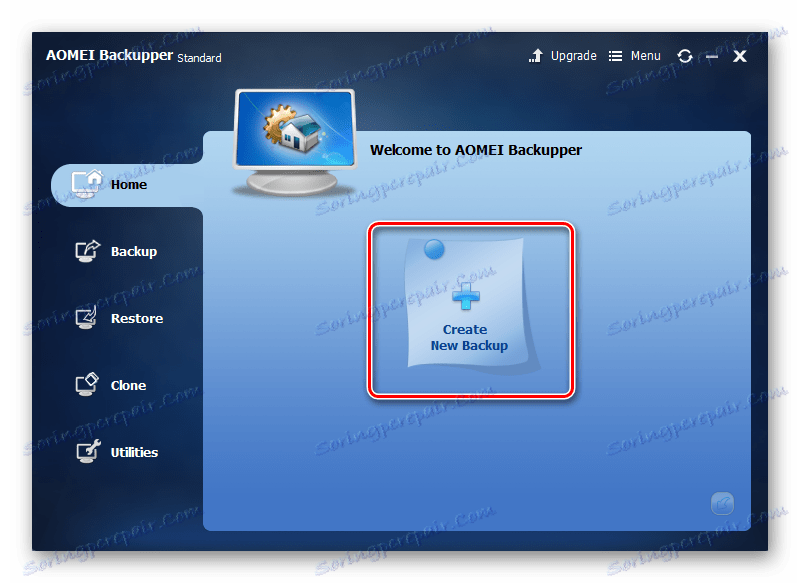This screenshot has height=583, width=800.
Task: Click the Welcome to AOMEI Backupper heading
Action: tap(476, 150)
